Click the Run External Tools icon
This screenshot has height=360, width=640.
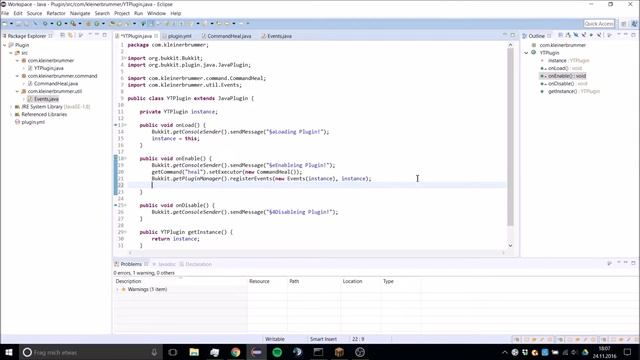73,23
